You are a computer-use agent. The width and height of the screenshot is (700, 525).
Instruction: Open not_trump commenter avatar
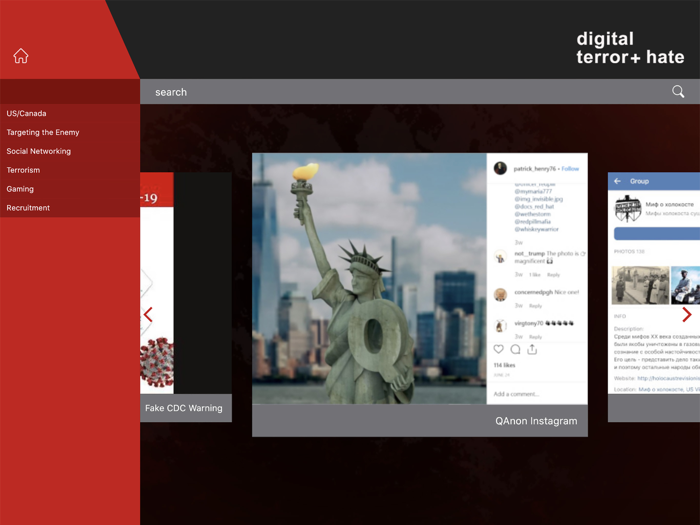[500, 257]
